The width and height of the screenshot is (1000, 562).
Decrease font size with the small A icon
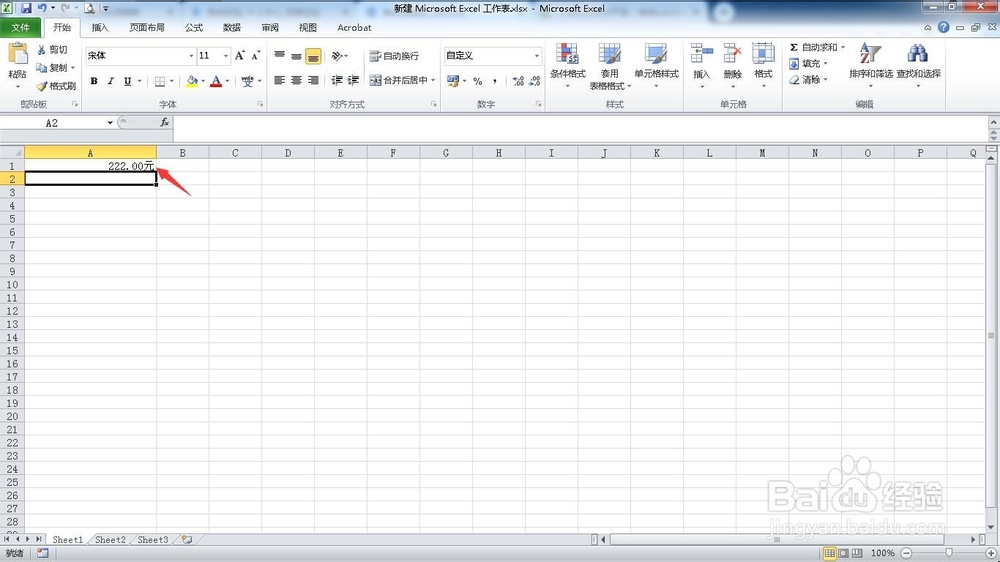[255, 56]
